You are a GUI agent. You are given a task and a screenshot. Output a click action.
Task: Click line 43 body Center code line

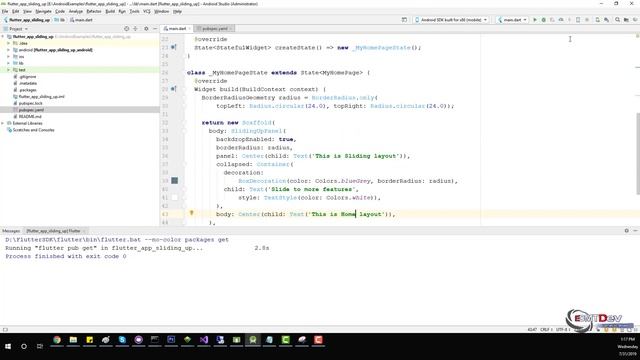(305, 214)
